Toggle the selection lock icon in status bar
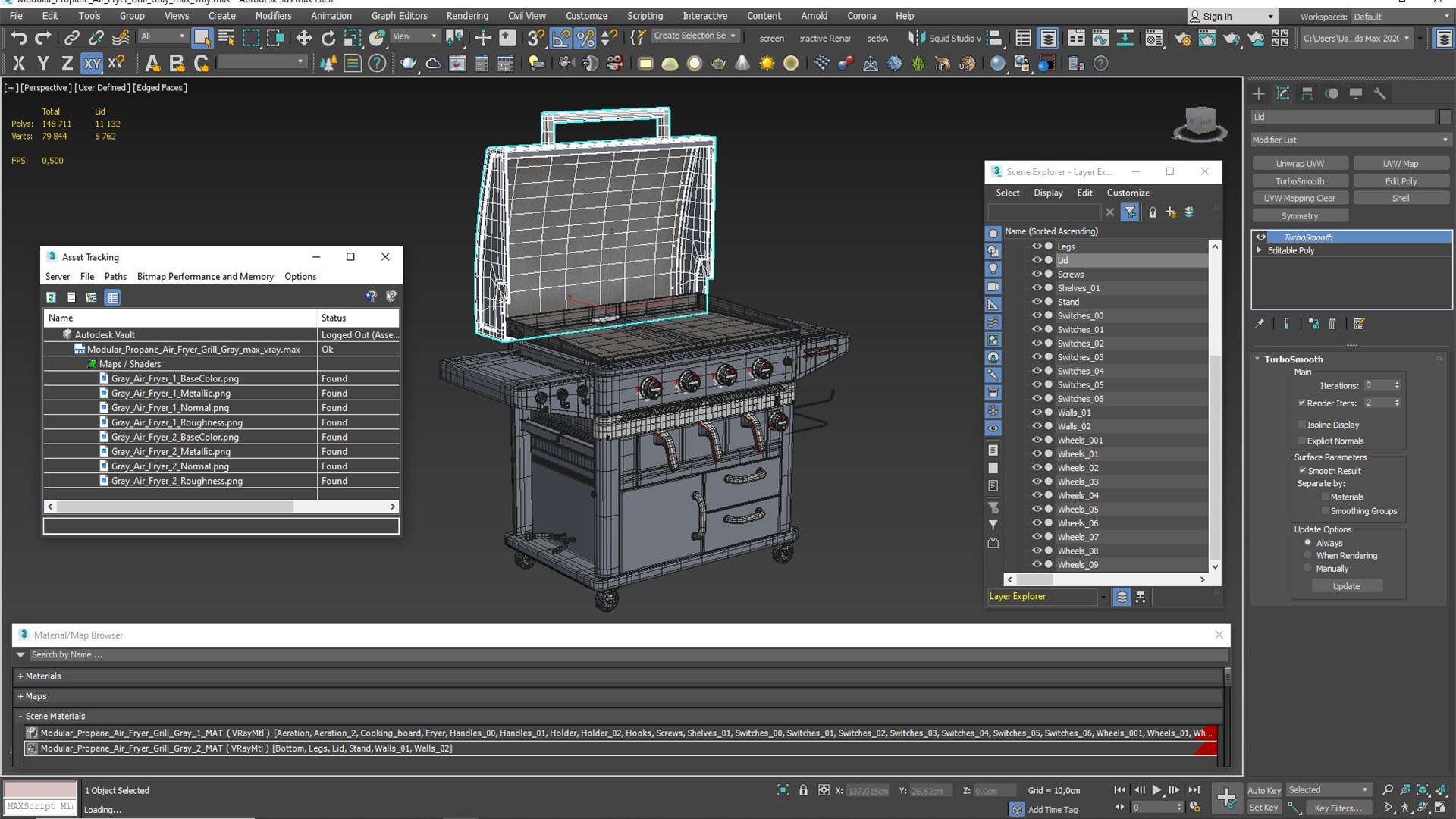The image size is (1456, 819). pos(803,790)
